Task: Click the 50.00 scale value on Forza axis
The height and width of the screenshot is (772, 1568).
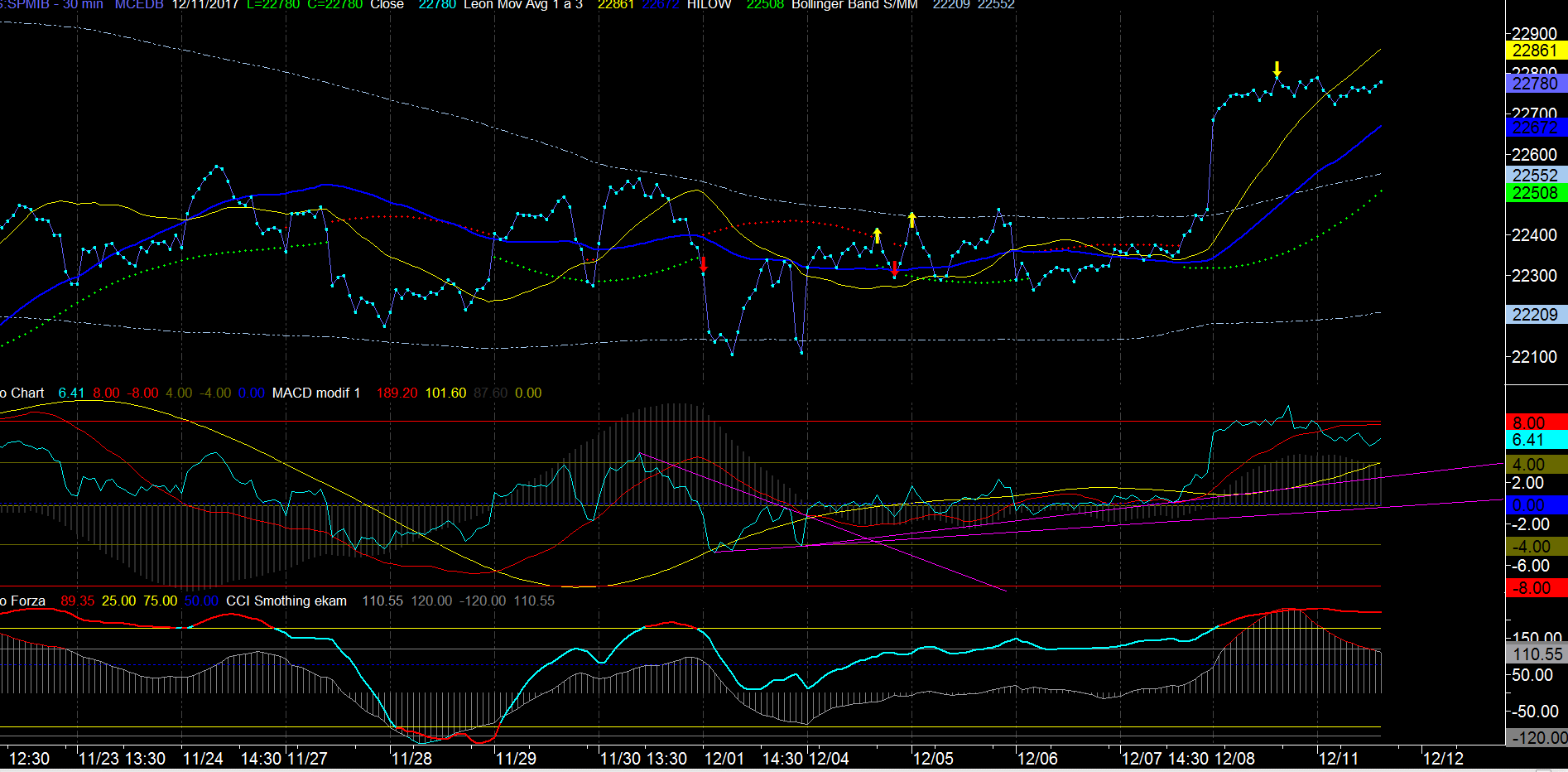Action: click(1532, 675)
